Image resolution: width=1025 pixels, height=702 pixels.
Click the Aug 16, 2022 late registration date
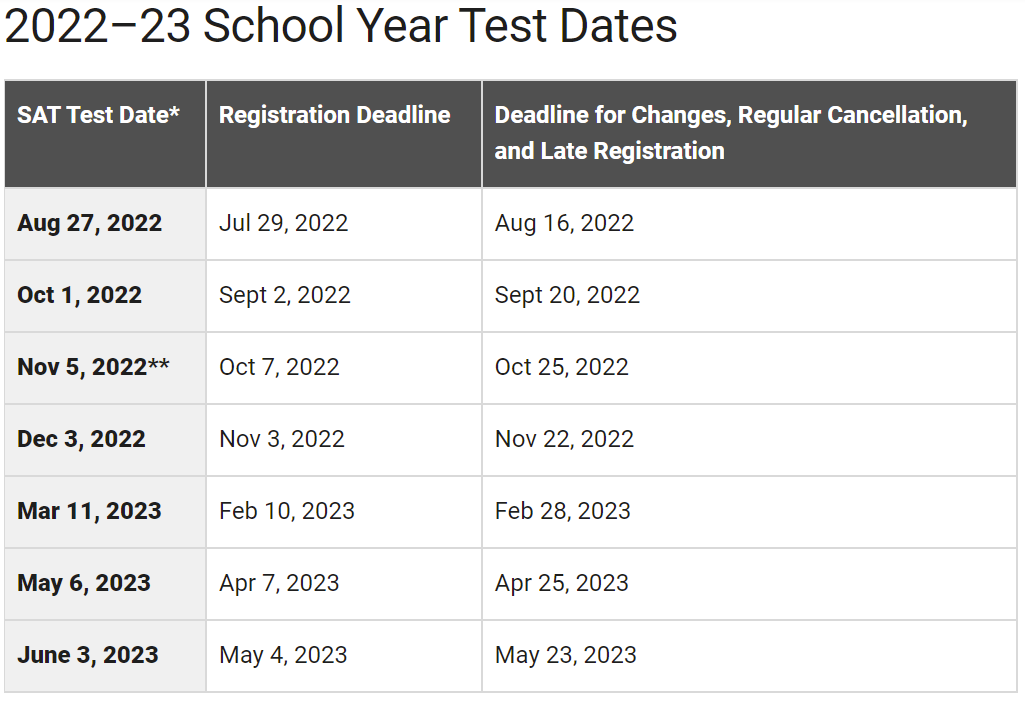(564, 223)
